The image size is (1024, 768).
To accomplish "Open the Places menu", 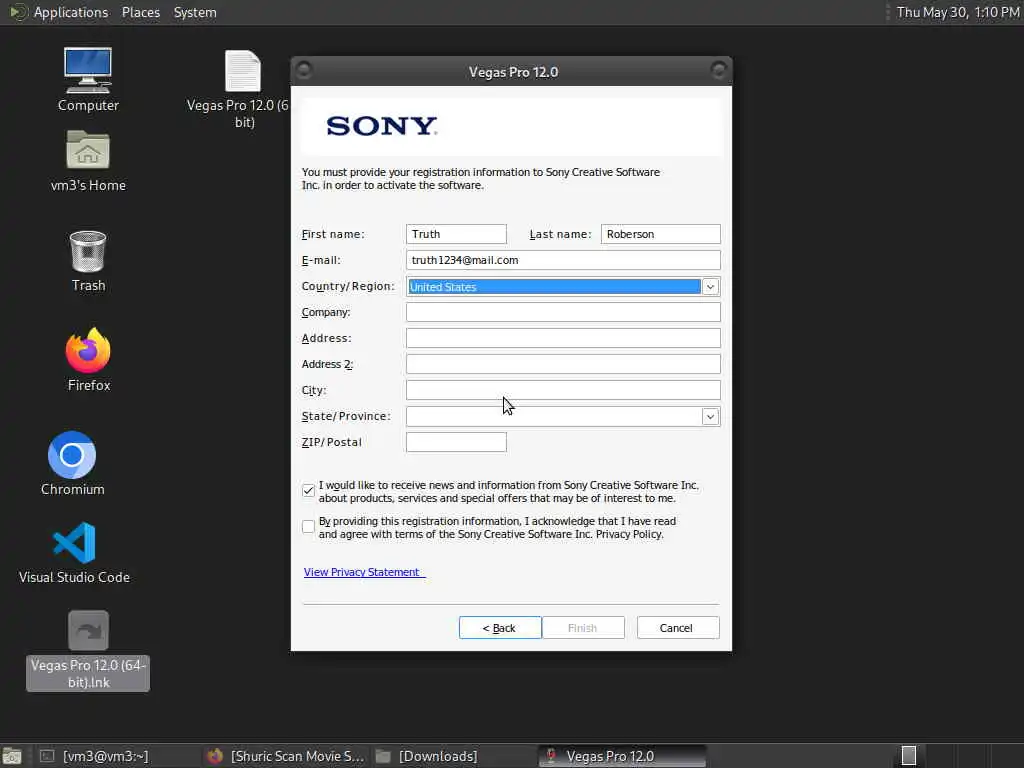I will [x=140, y=12].
